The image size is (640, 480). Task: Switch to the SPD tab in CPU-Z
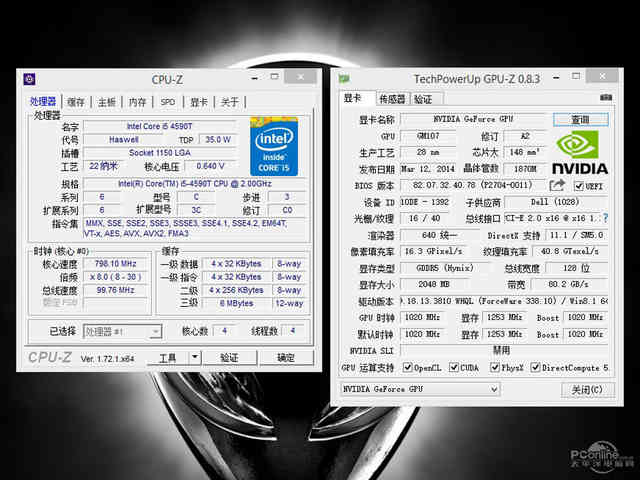tap(167, 101)
